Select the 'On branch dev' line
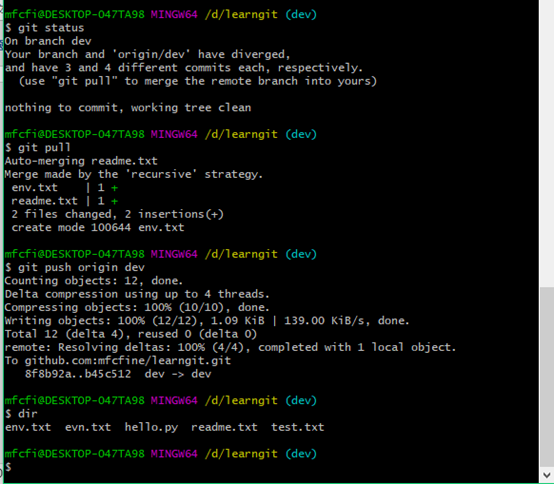This screenshot has width=554, height=484. [48, 41]
